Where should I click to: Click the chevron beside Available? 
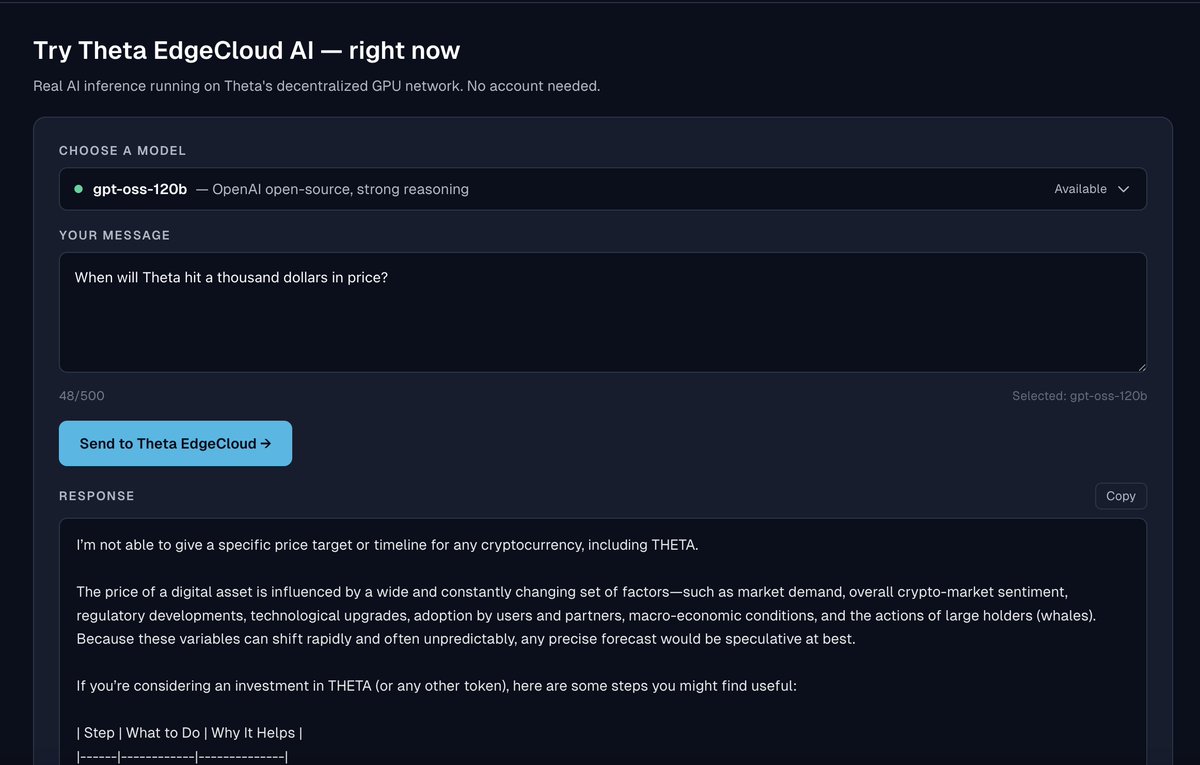(1123, 189)
